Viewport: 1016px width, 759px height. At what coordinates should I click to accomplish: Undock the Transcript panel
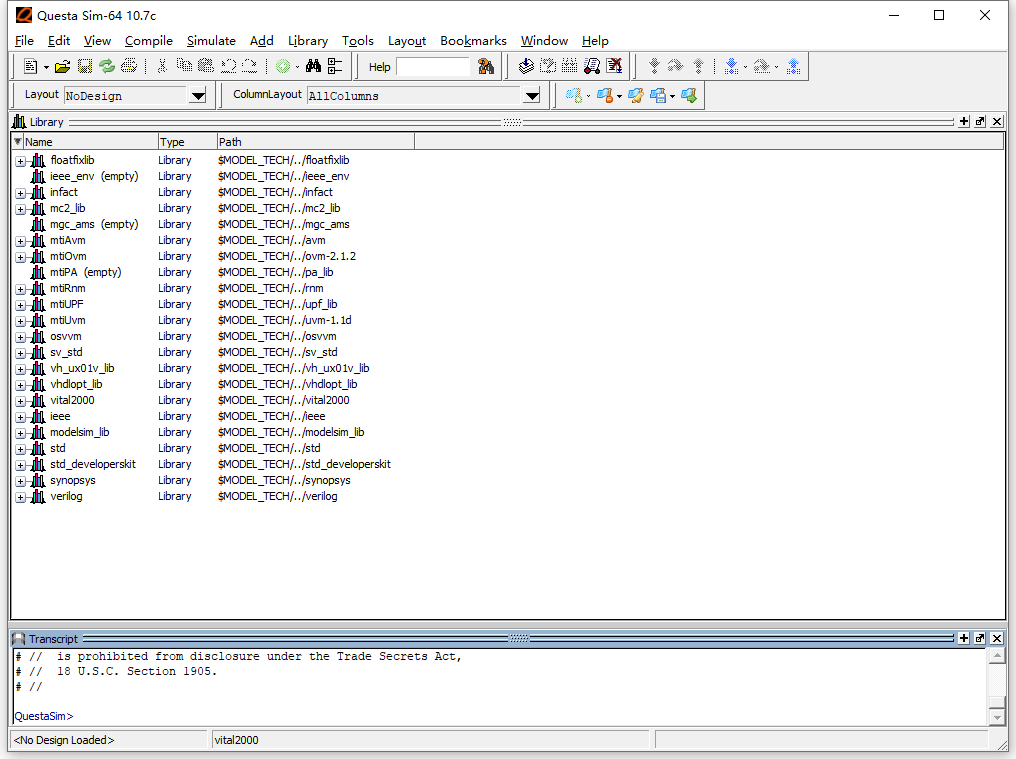tap(980, 638)
